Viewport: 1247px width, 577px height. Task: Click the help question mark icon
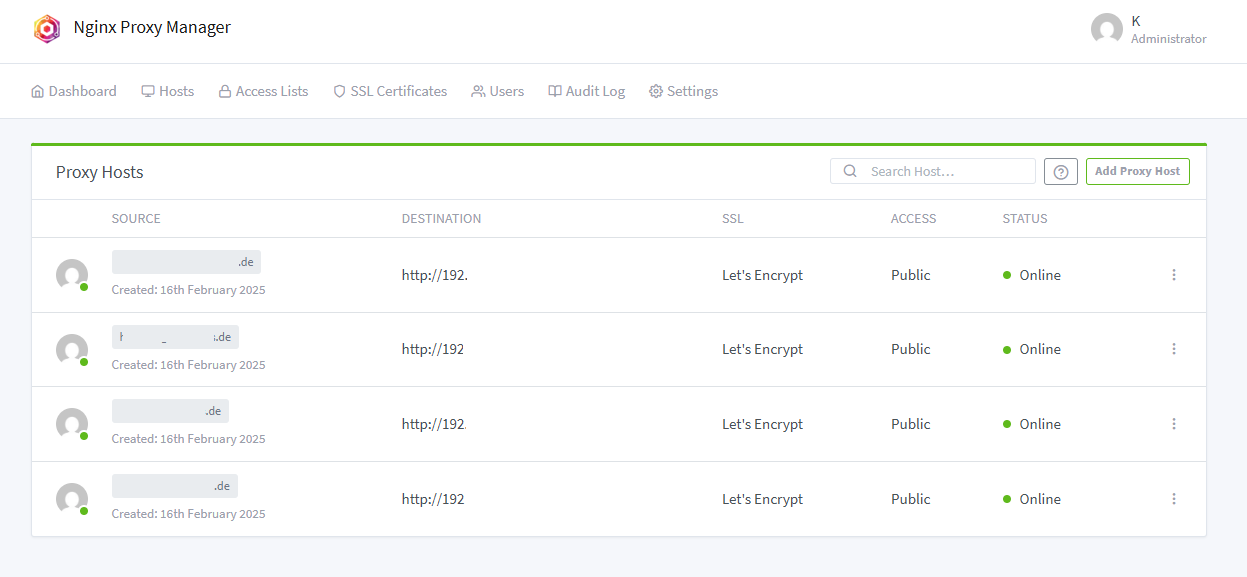[x=1061, y=172]
